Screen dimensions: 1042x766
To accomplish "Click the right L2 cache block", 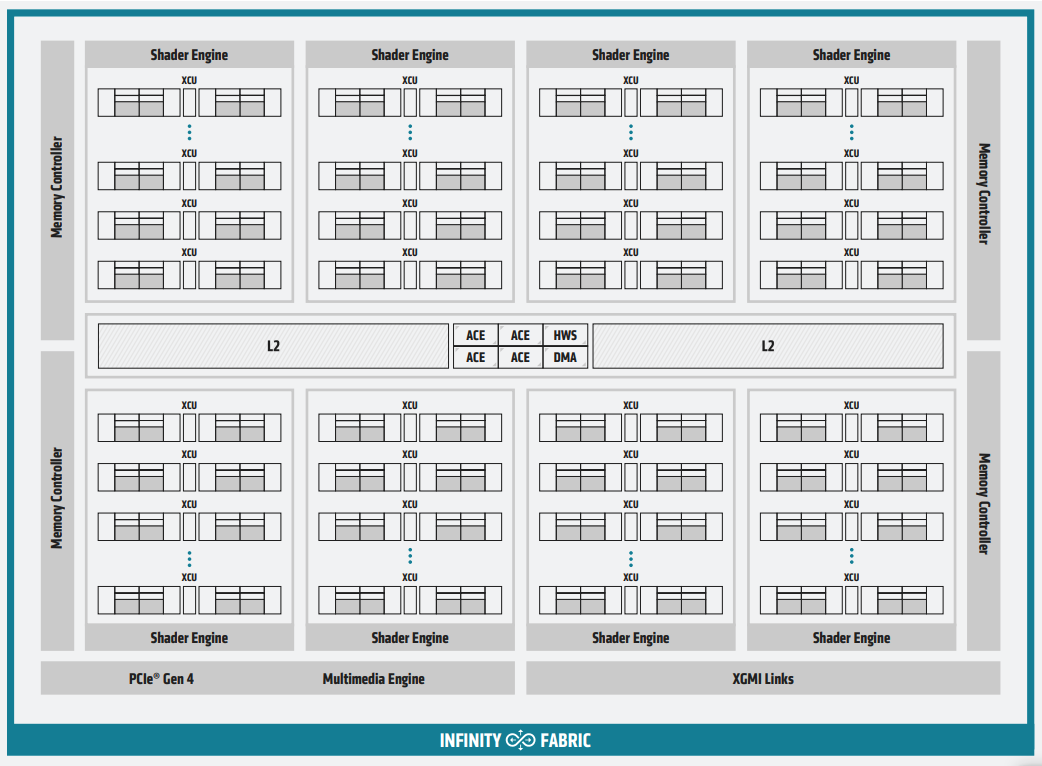I will pos(767,346).
